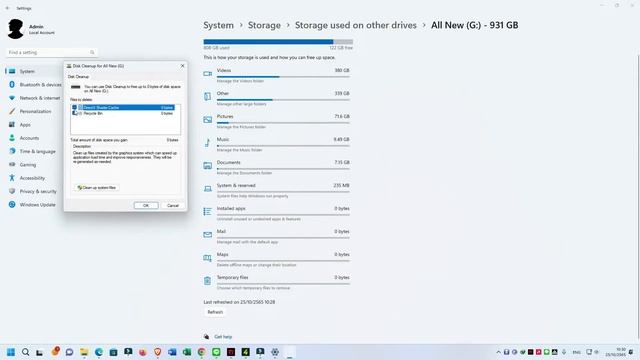640x360 pixels.
Task: Open taskbar Search
Action: click(x=25, y=352)
